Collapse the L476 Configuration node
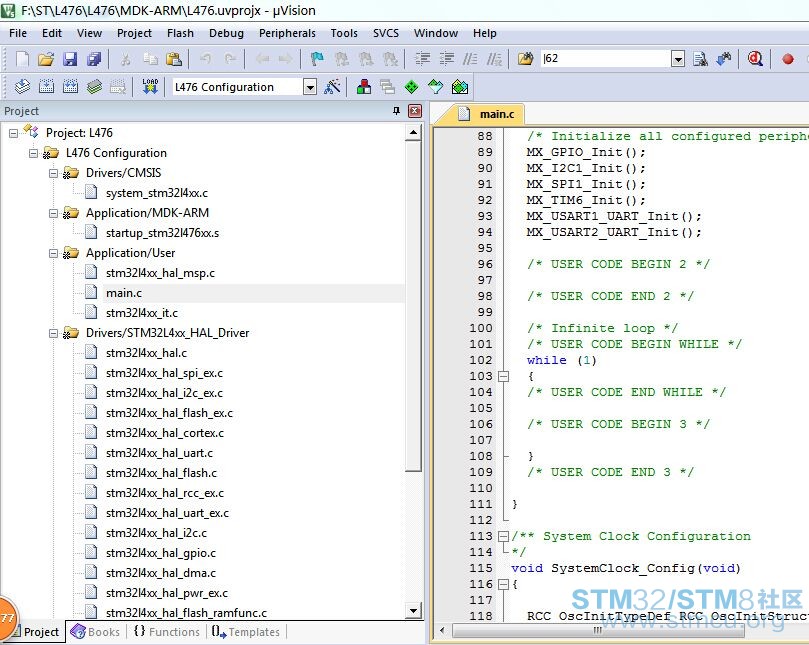This screenshot has height=645, width=809. pyautogui.click(x=34, y=153)
